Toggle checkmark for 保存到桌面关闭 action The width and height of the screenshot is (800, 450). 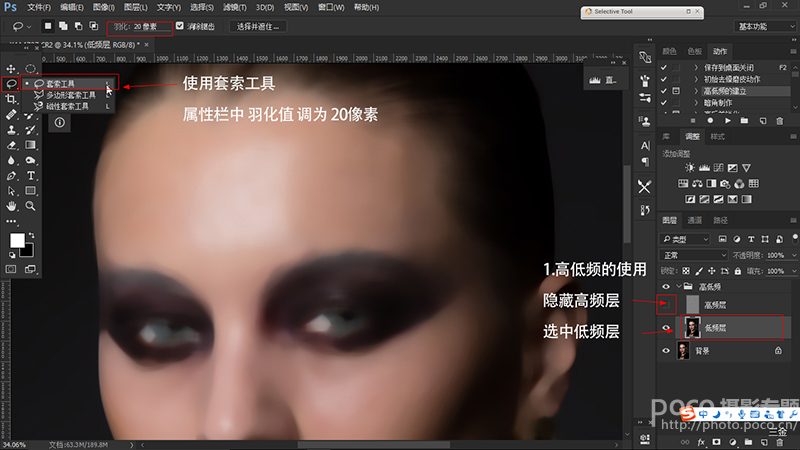click(664, 67)
